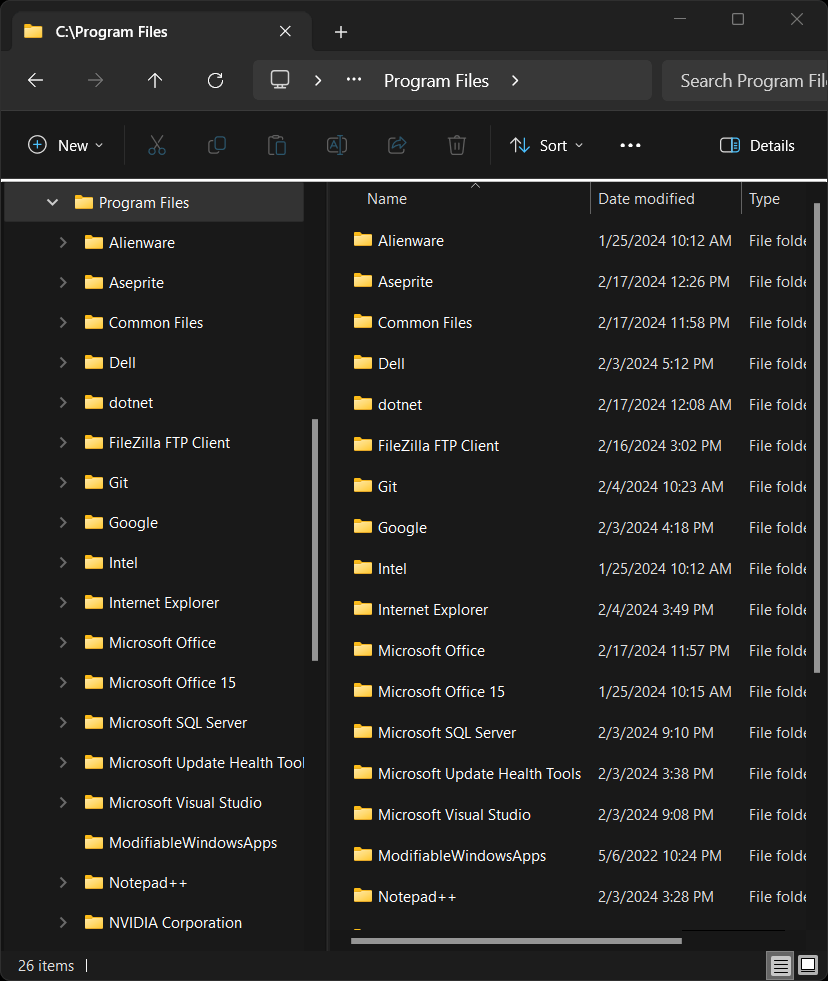
Task: Sort by the Type column header
Action: (x=764, y=198)
